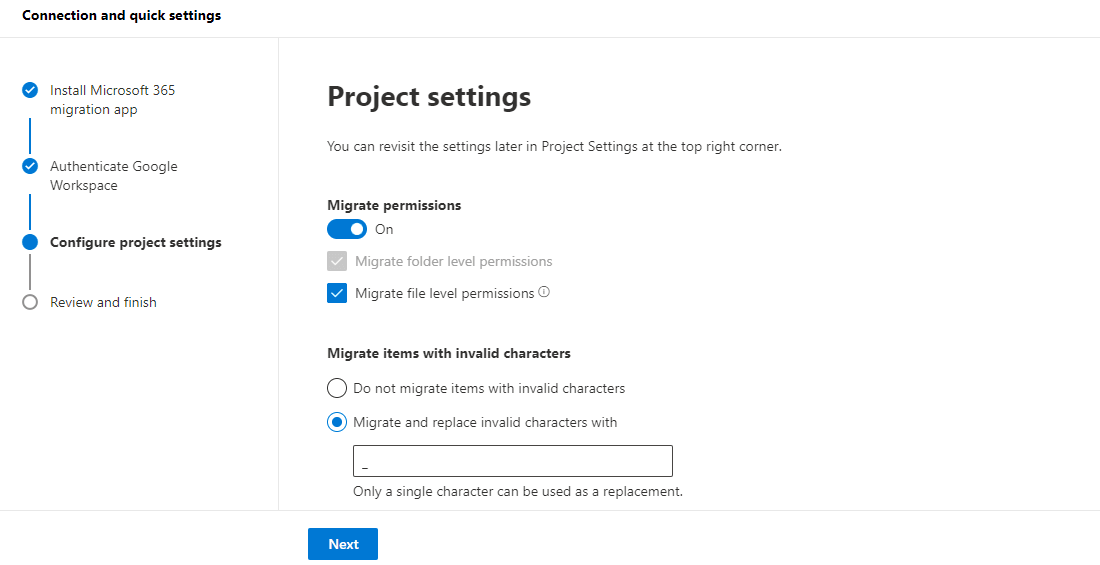Select the Configure project settings step label
This screenshot has width=1100, height=565.
click(136, 242)
